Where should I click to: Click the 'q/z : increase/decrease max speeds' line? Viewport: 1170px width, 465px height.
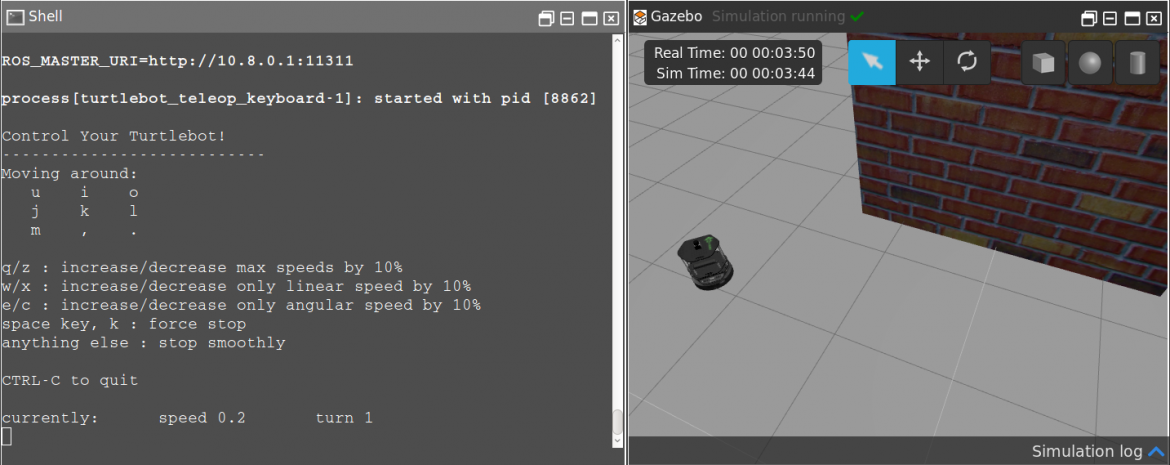pyautogui.click(x=202, y=268)
